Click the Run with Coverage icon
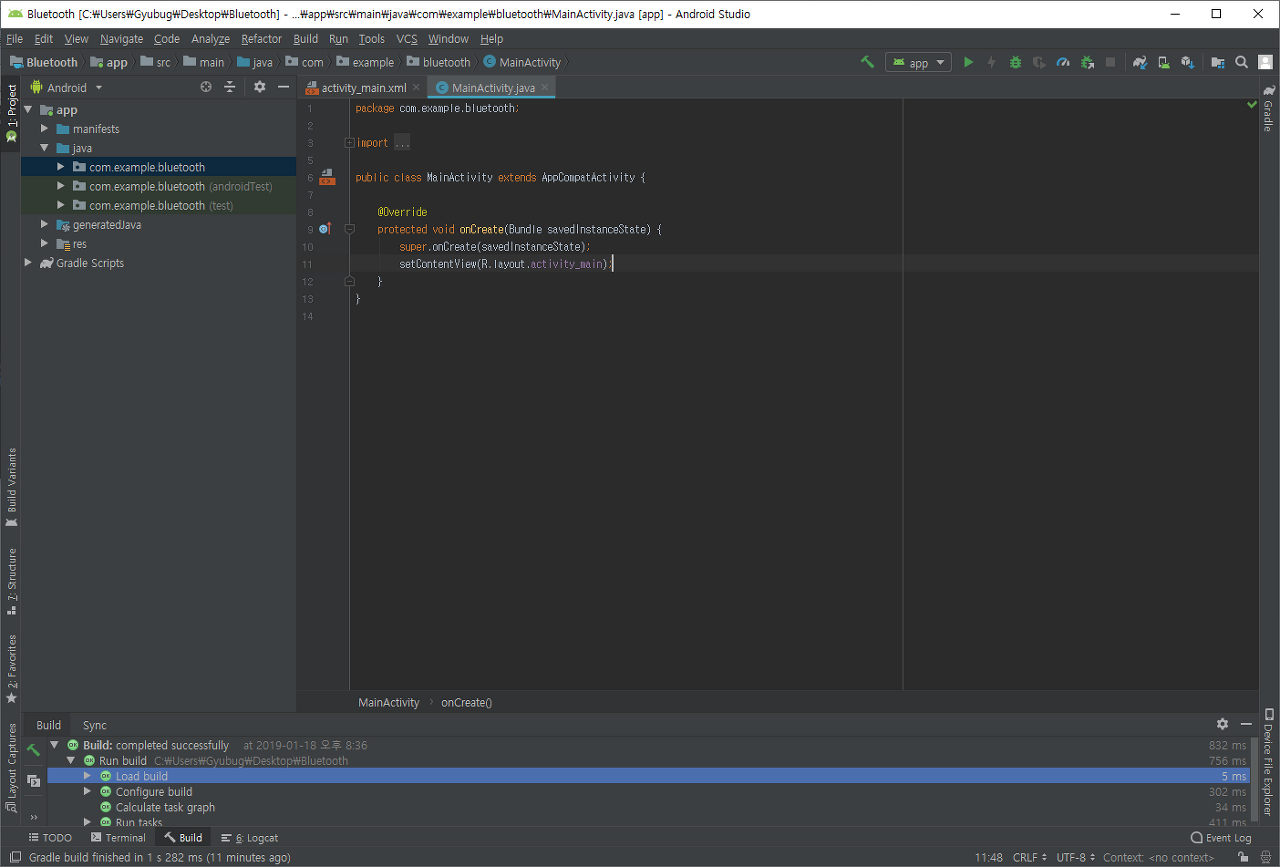 [x=1039, y=62]
